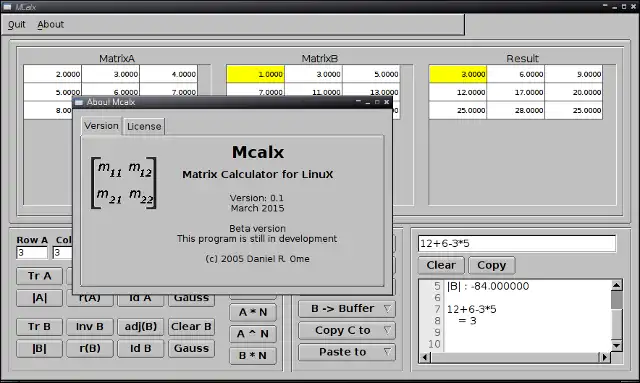
Task: Click the output log scroll down arrow
Action: pos(616,346)
